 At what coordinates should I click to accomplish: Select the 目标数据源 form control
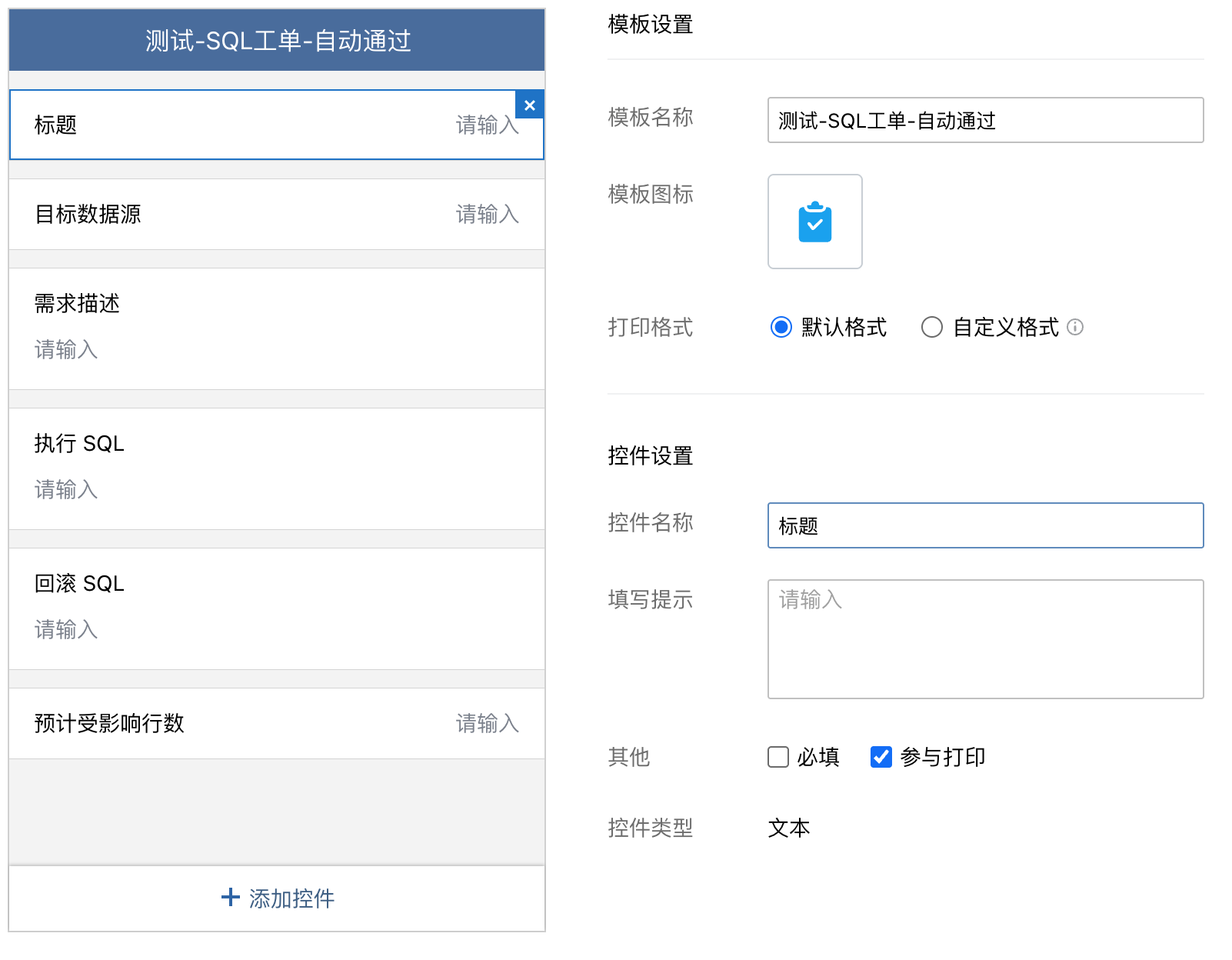(x=277, y=214)
